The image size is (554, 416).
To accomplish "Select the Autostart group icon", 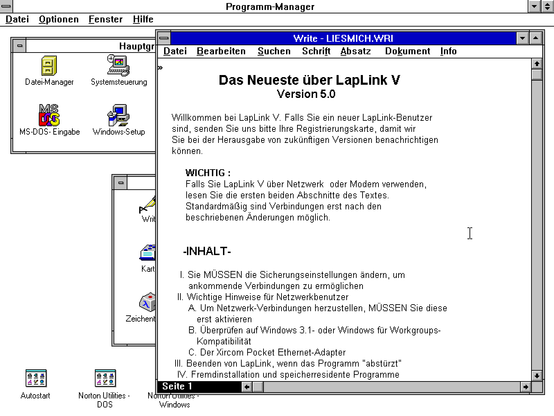I will [36, 378].
